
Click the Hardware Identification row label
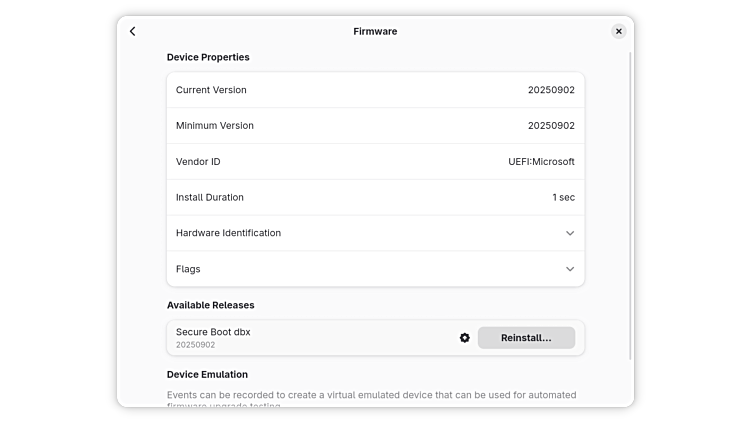click(228, 233)
